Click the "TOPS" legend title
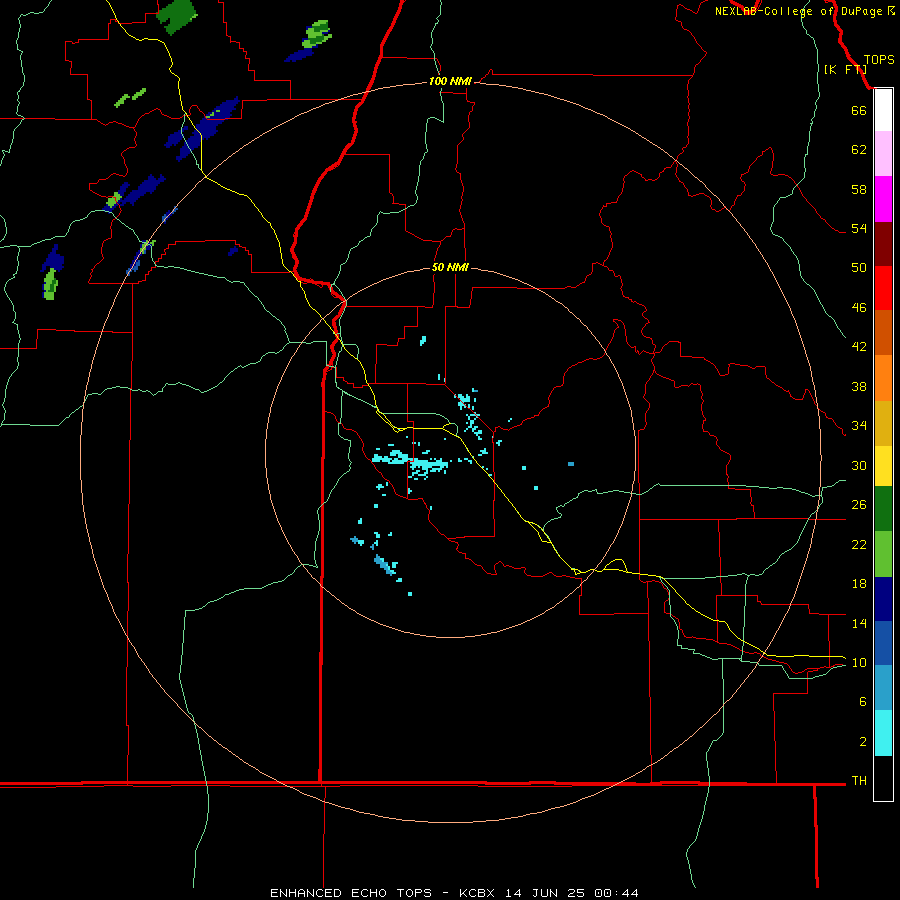The height and width of the screenshot is (900, 900). click(x=879, y=59)
